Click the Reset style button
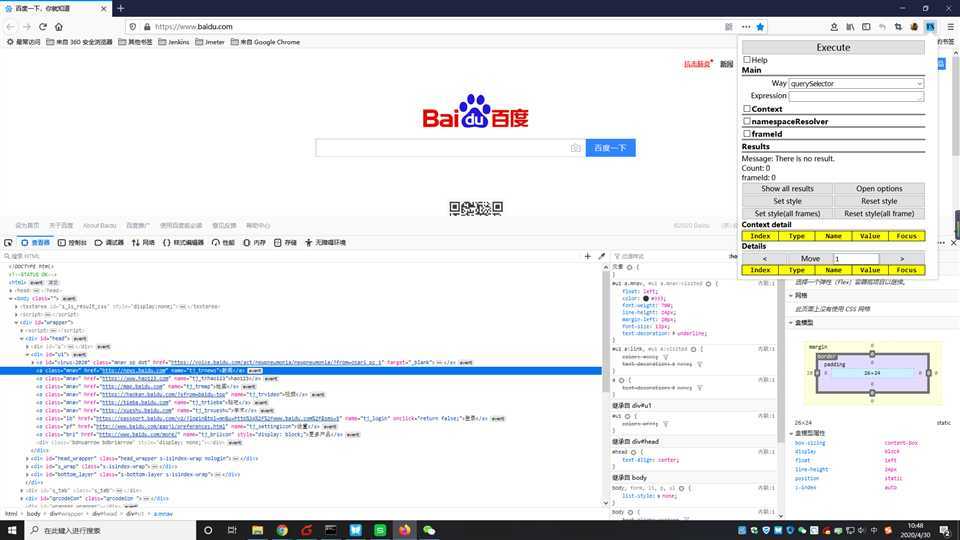Screen dimensions: 960x540 tap(879, 201)
